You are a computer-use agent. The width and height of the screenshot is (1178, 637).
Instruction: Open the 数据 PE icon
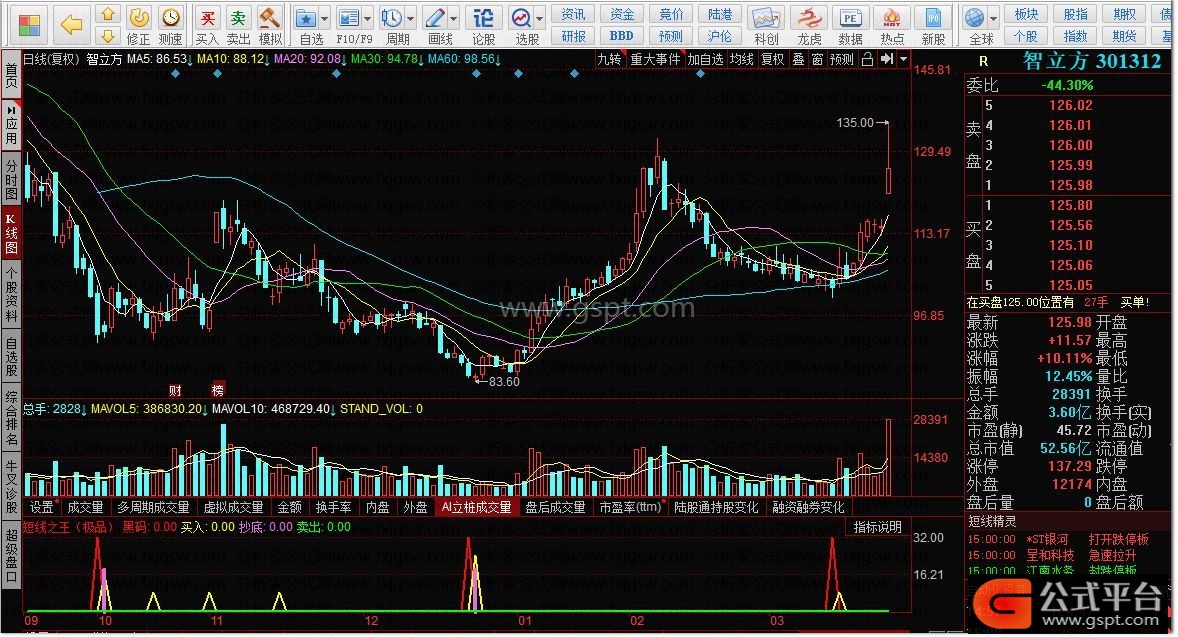tap(850, 17)
